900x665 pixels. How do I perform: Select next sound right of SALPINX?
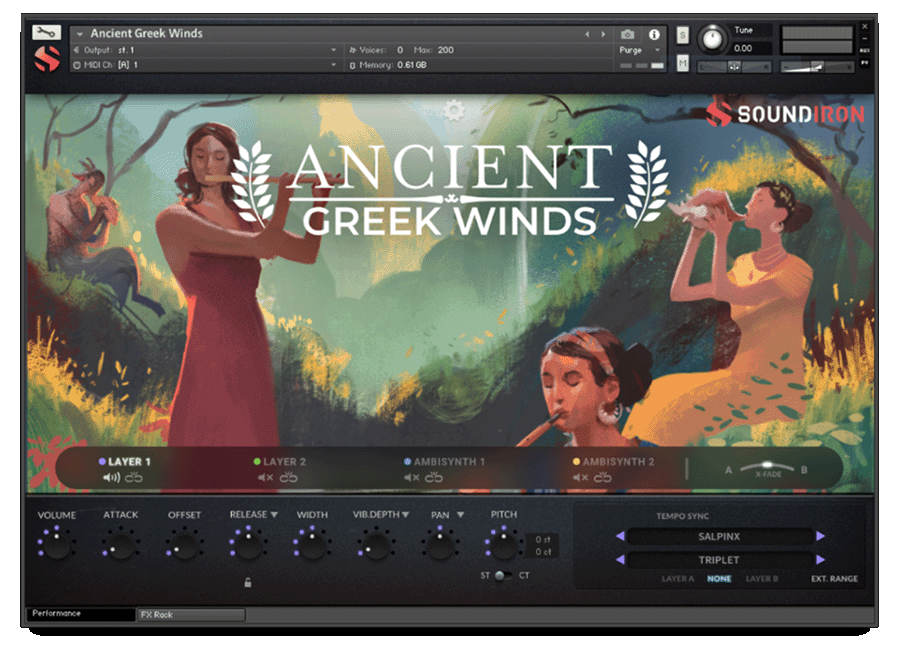[820, 536]
